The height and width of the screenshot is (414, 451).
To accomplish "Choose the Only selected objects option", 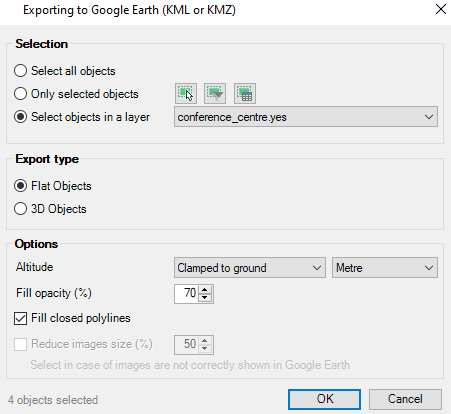I will (21, 94).
